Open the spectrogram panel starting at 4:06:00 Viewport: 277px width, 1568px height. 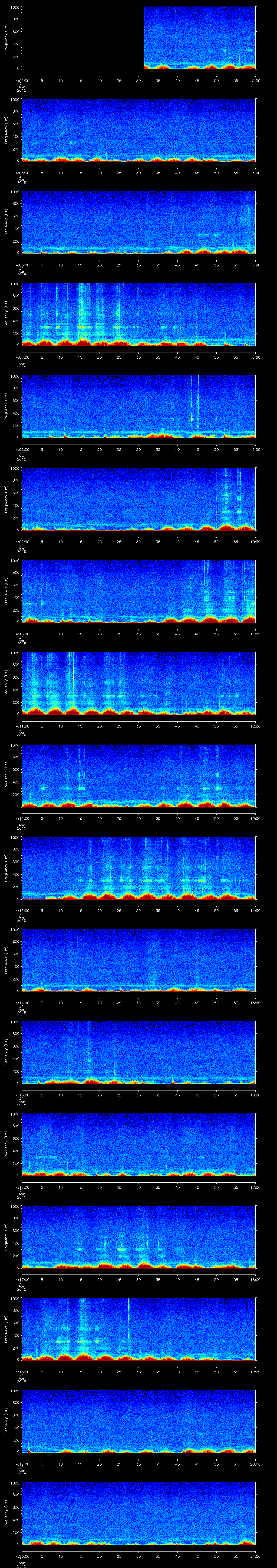139,222
